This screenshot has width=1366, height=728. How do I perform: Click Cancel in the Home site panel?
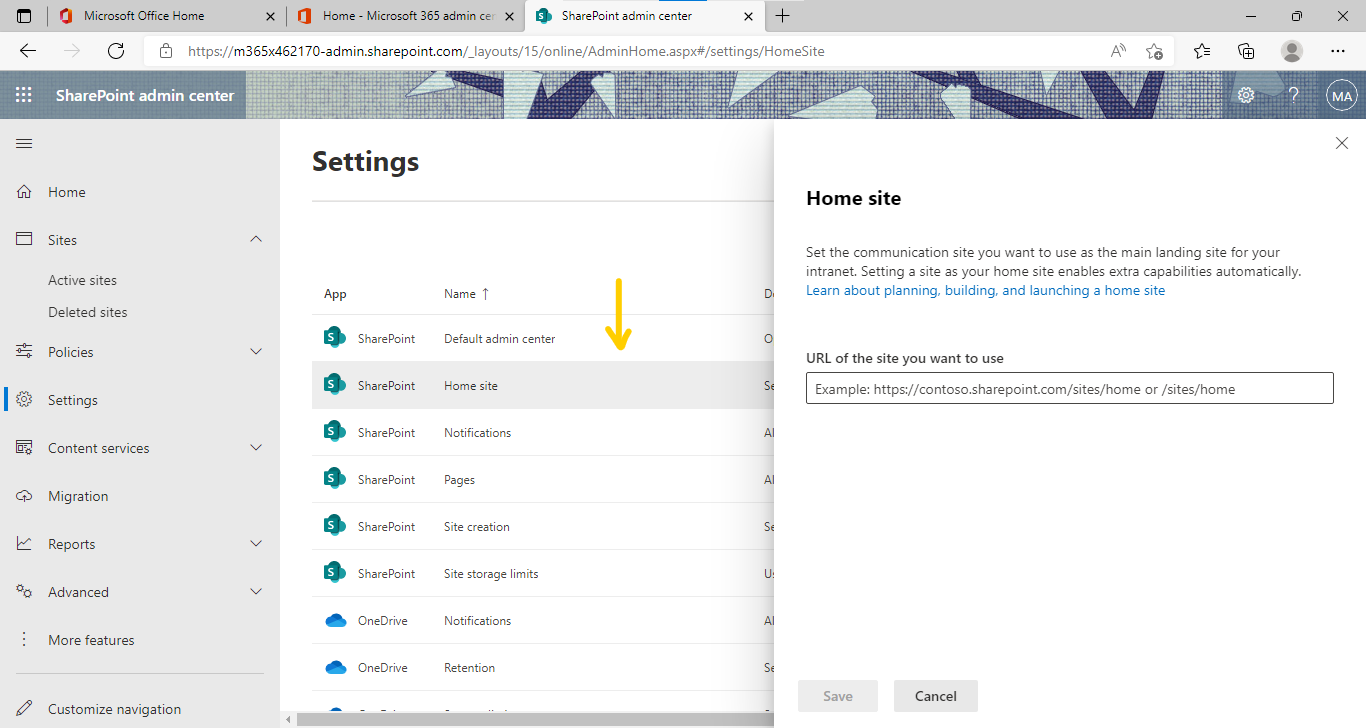coord(935,696)
